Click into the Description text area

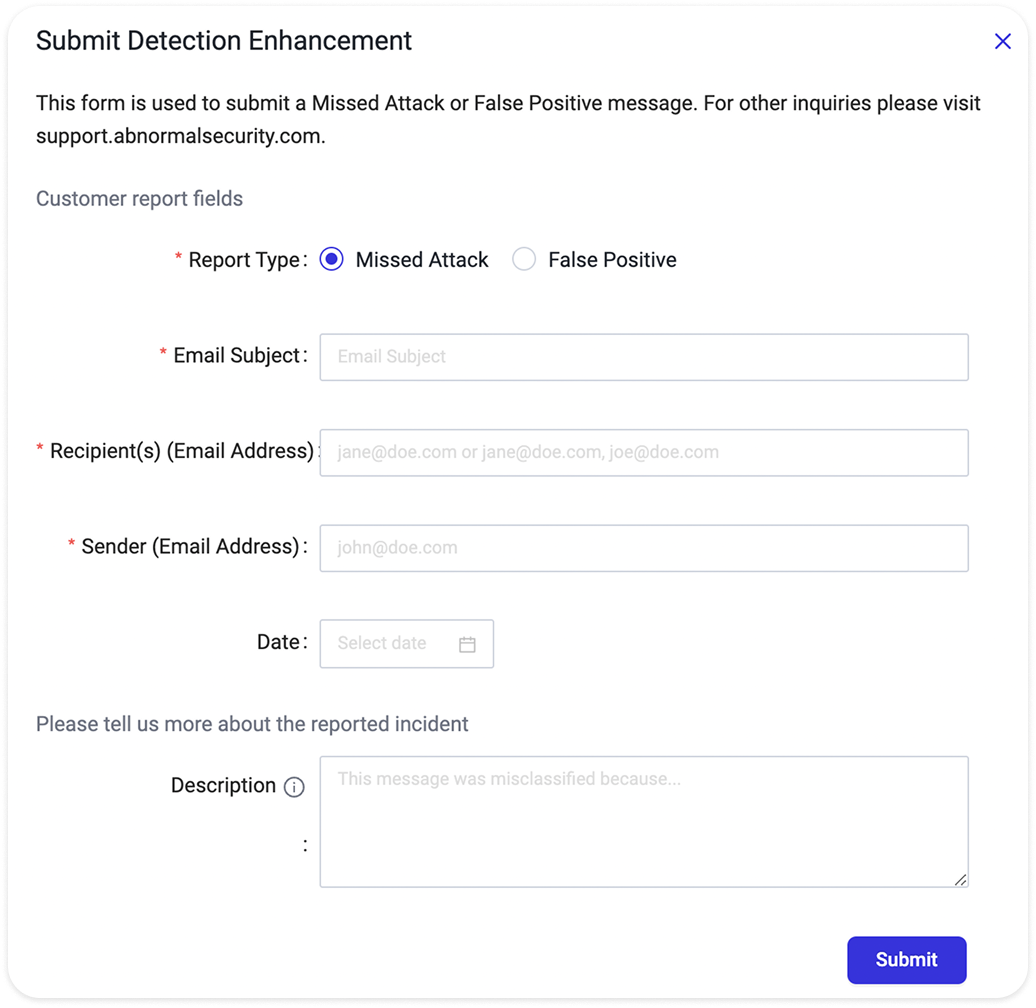pyautogui.click(x=644, y=822)
